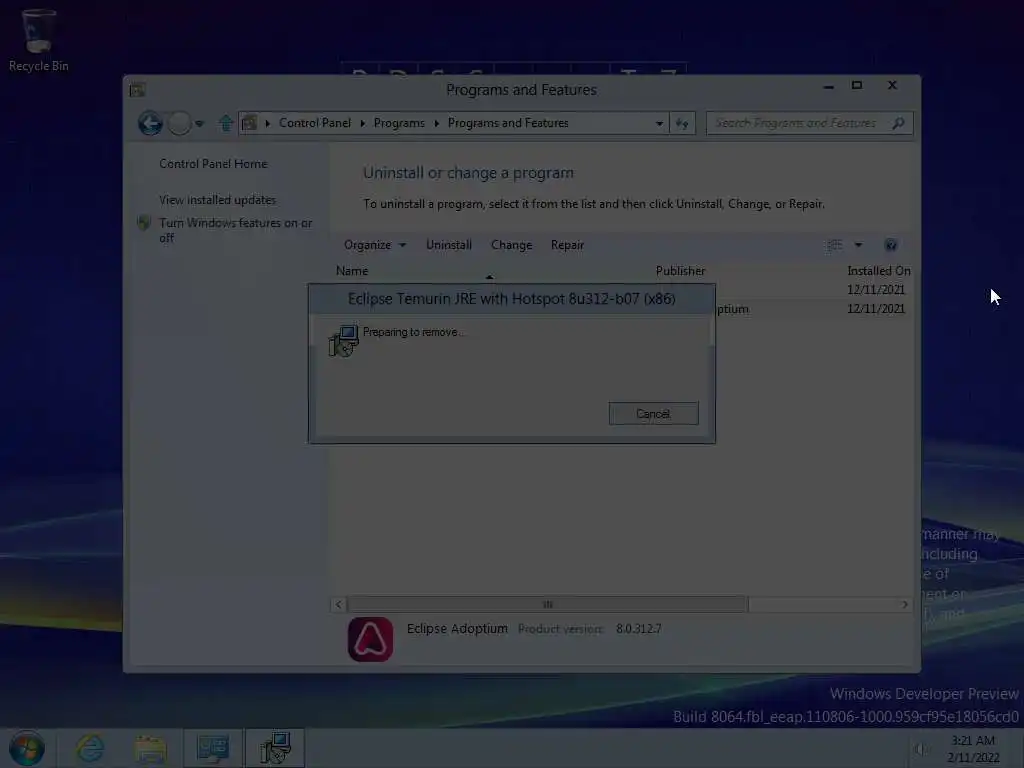1024x768 pixels.
Task: Click the Programs and Features window icon
Action: [x=137, y=89]
